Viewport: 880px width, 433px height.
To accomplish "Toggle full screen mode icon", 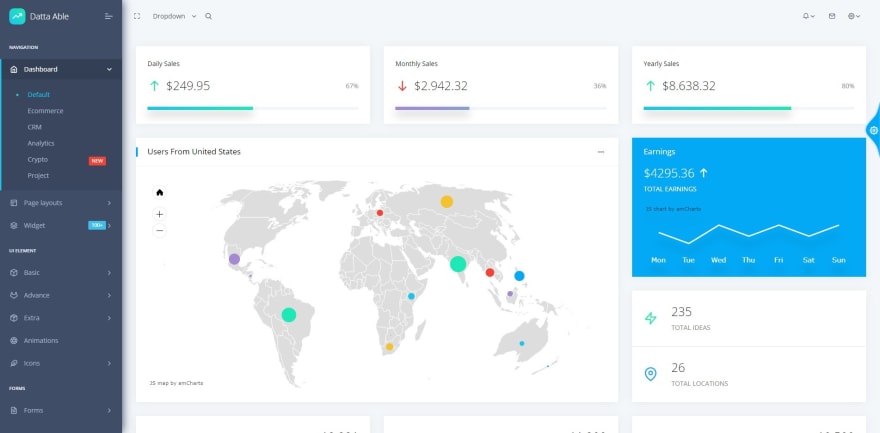I will (x=137, y=16).
